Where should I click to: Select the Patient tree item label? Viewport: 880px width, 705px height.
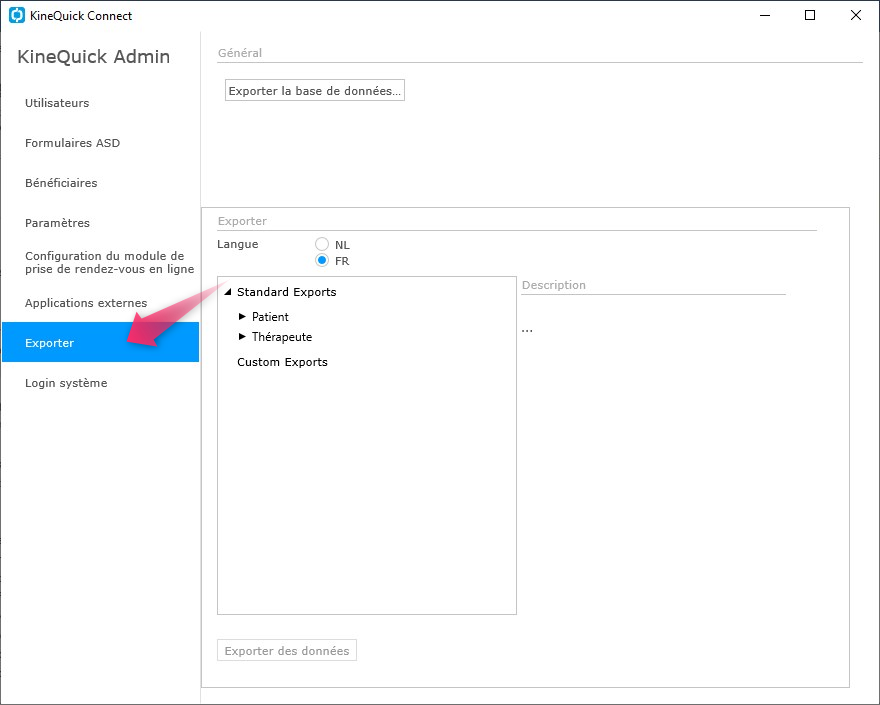[270, 317]
